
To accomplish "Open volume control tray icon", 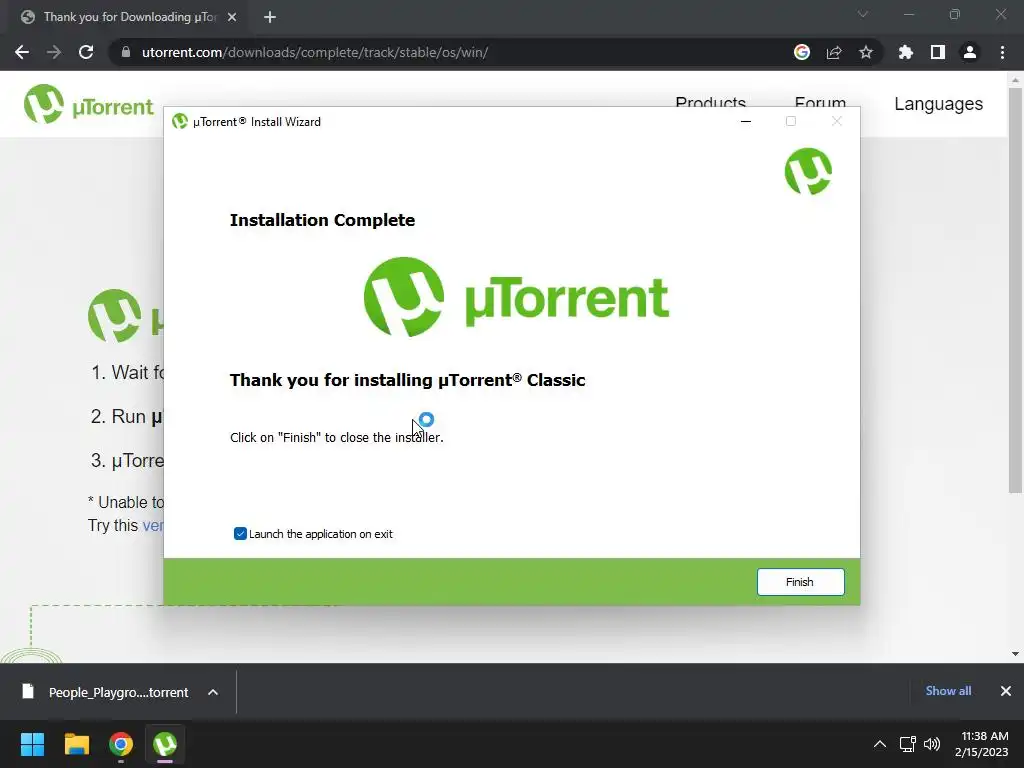I will [932, 744].
